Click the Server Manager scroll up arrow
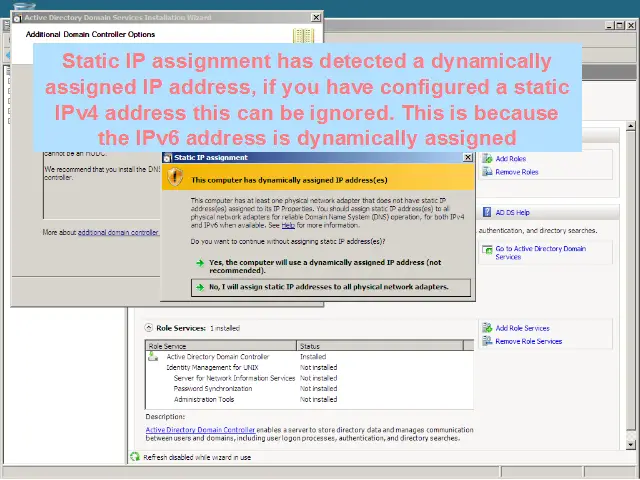 631,126
